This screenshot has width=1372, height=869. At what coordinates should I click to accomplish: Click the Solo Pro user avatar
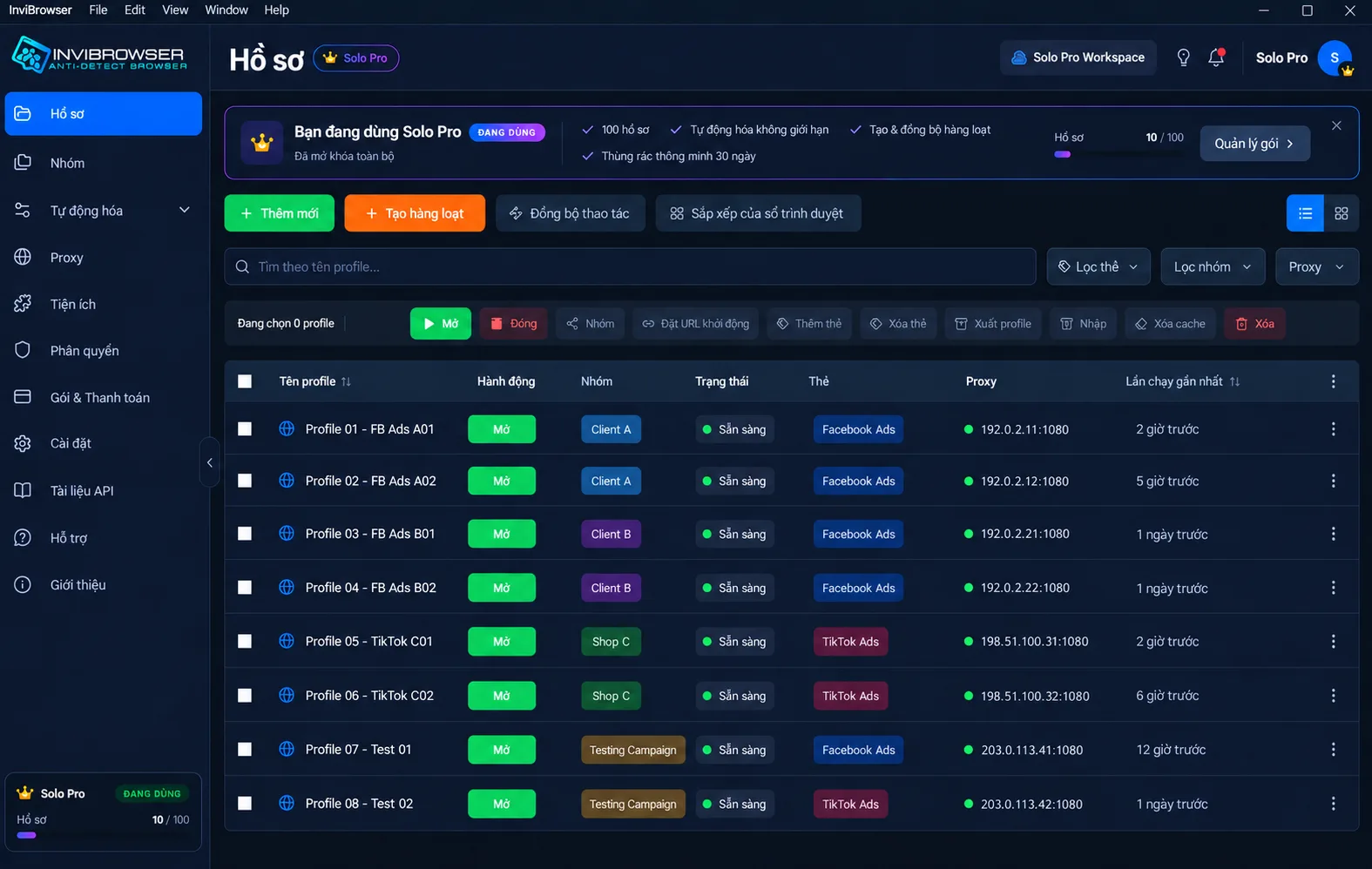pos(1335,57)
